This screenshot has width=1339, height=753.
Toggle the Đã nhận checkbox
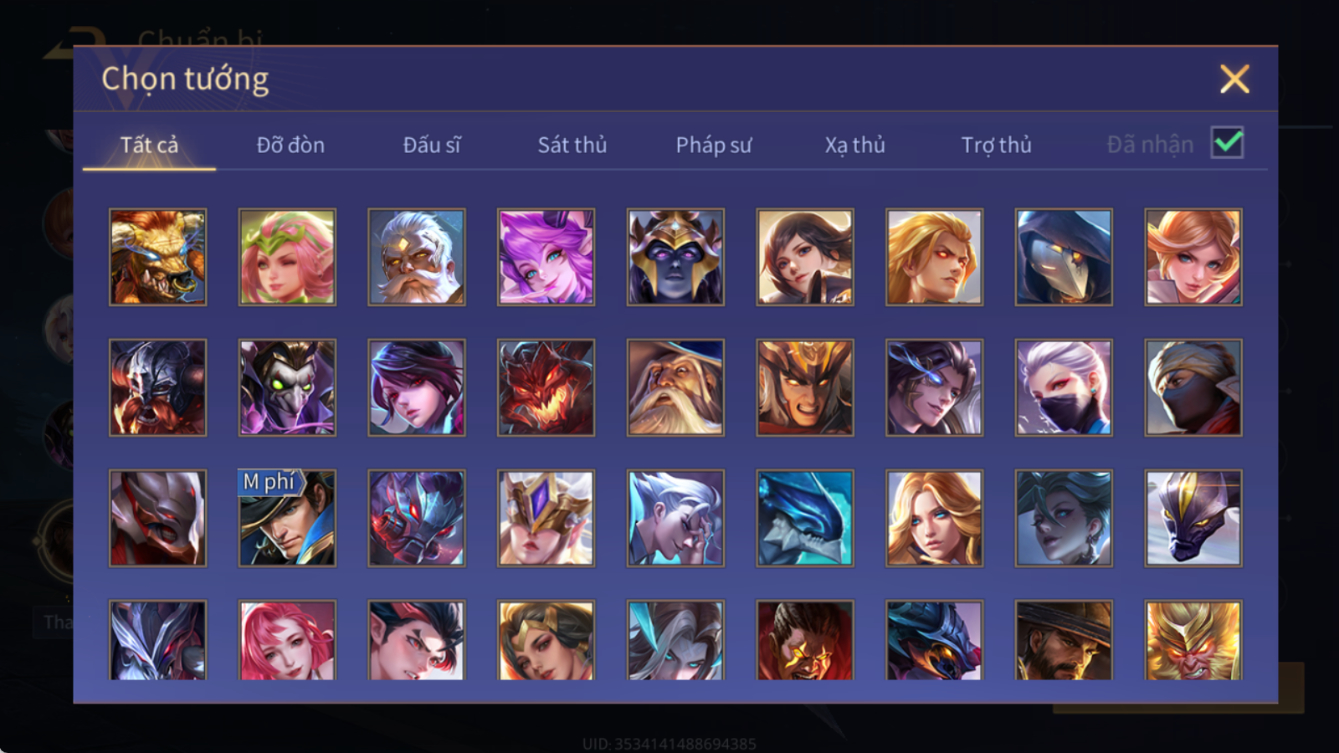pyautogui.click(x=1227, y=143)
